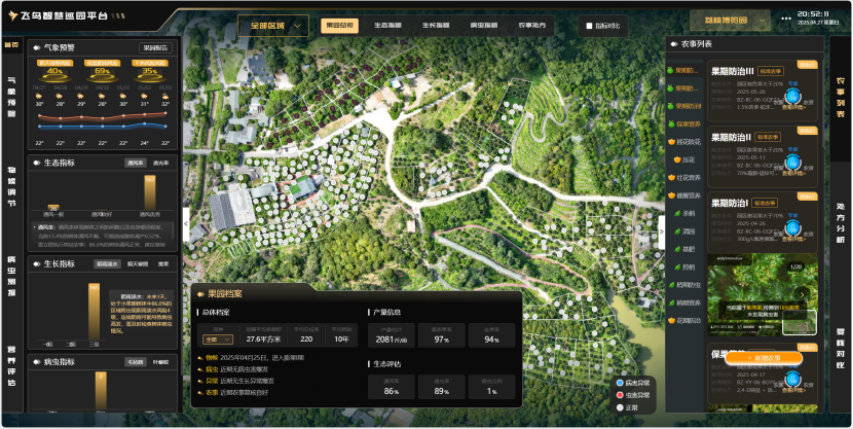The width and height of the screenshot is (853, 429).
Task: Click the 飞鸟智慧巡园平台 bird logo
Action: point(13,15)
